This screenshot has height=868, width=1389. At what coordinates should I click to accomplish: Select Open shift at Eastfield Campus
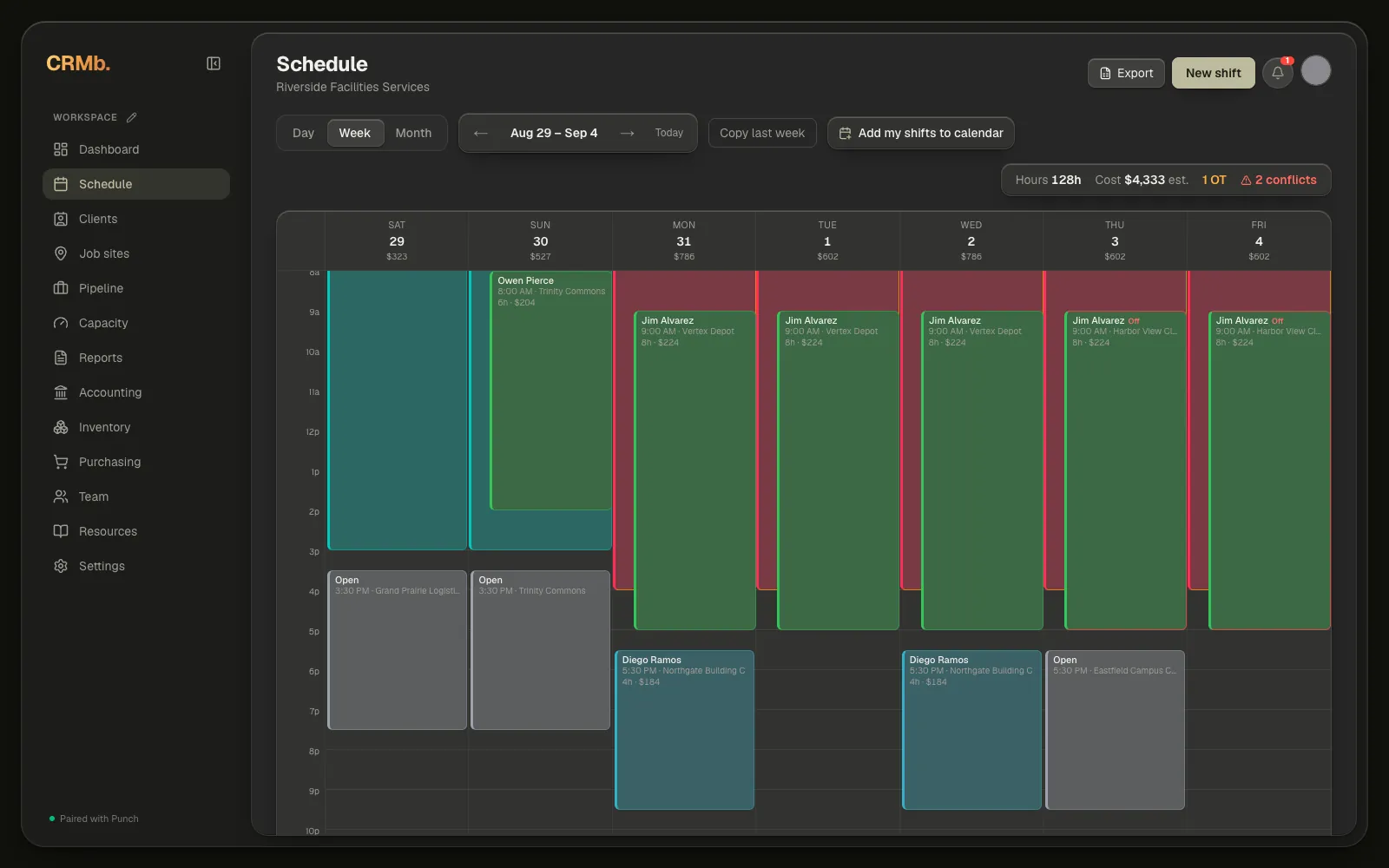(x=1115, y=730)
